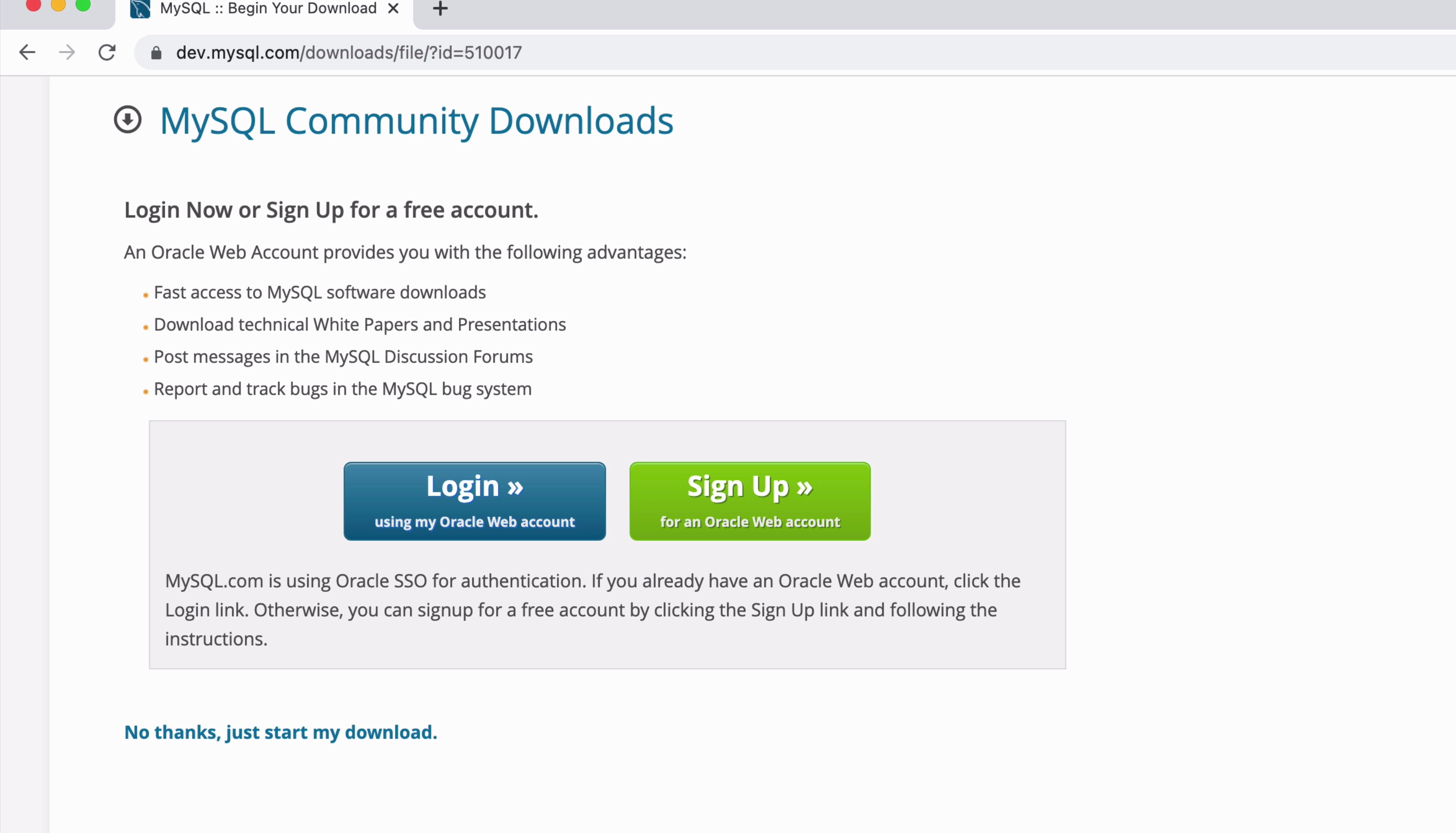
Task: Open the MySQL Community Downloads heading link
Action: [416, 121]
